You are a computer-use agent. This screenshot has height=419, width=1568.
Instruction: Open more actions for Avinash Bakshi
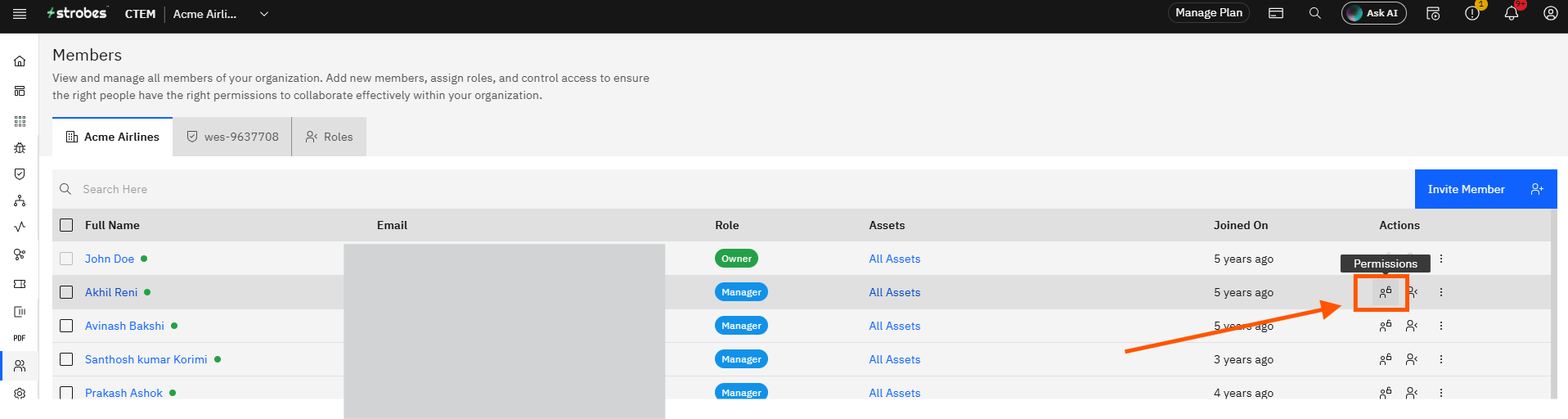click(1441, 326)
